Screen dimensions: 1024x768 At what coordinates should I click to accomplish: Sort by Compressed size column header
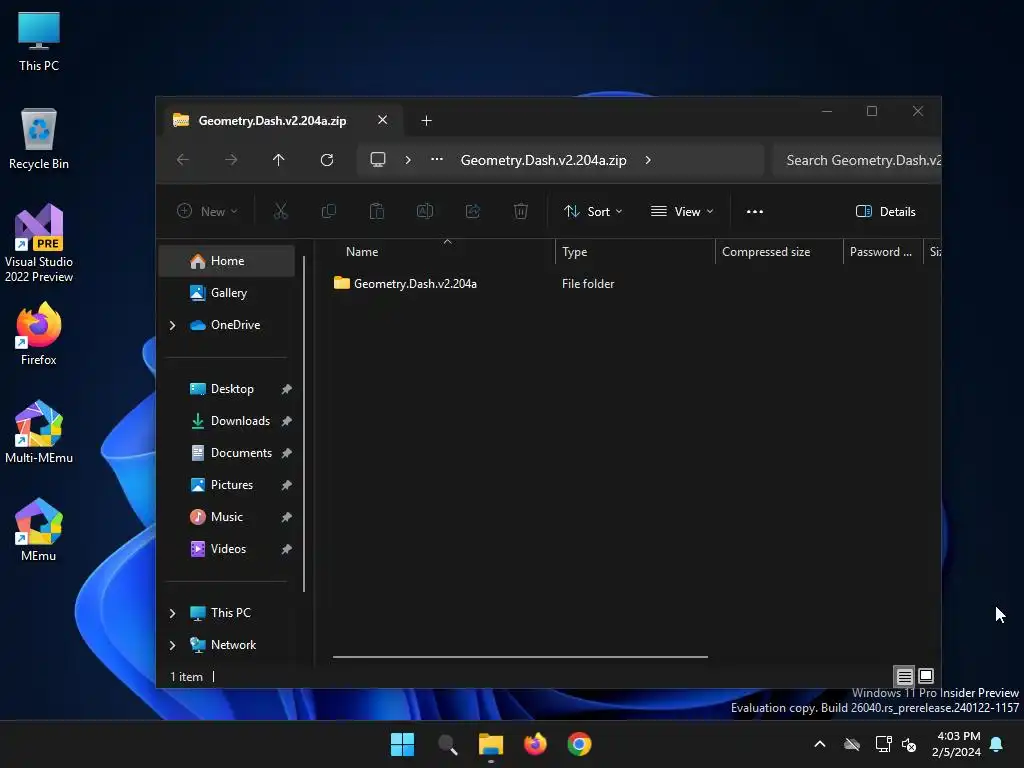(x=779, y=252)
